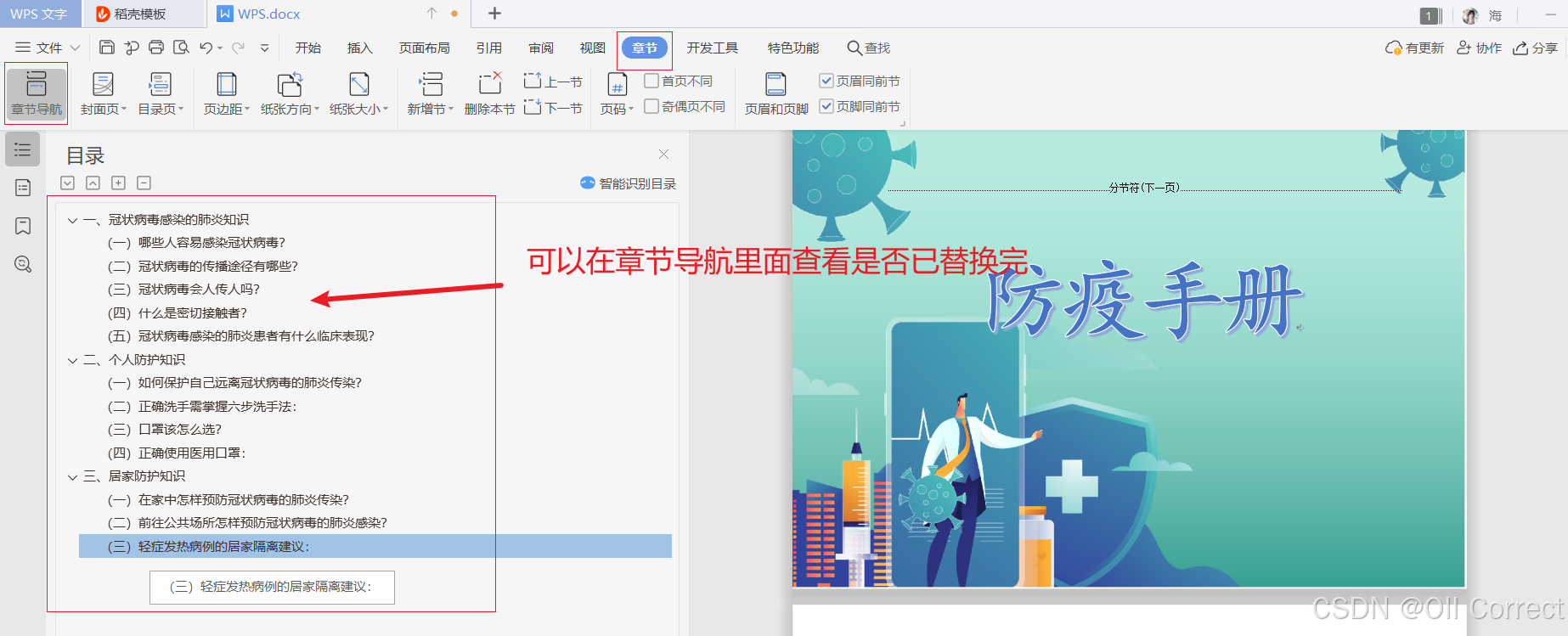Toggle the 章节导航 chapter navigation button
Screen dimensions: 1568x636
(x=37, y=93)
